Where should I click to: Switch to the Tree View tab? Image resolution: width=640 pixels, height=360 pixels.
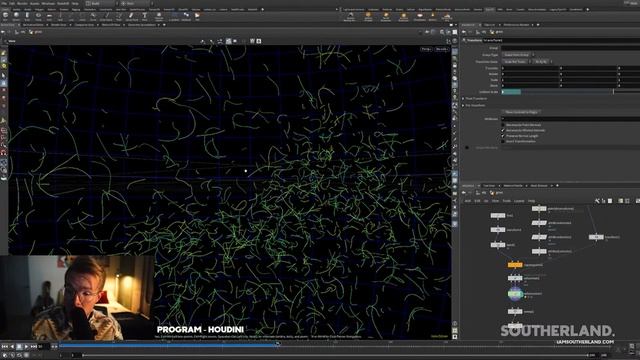click(x=489, y=186)
